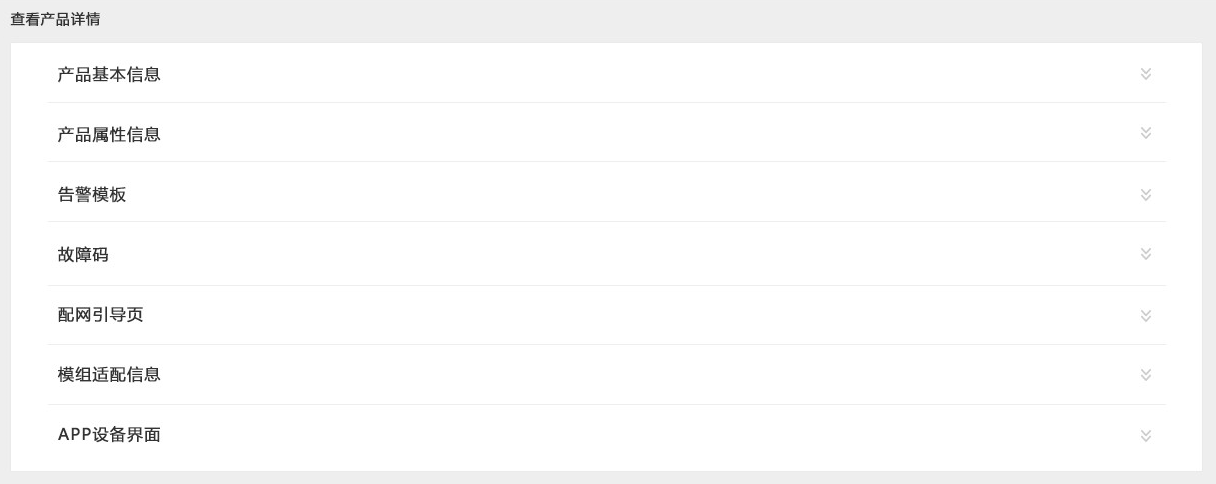
Task: Click the double-chevron icon beside 产品基本信息
Action: 1146,74
